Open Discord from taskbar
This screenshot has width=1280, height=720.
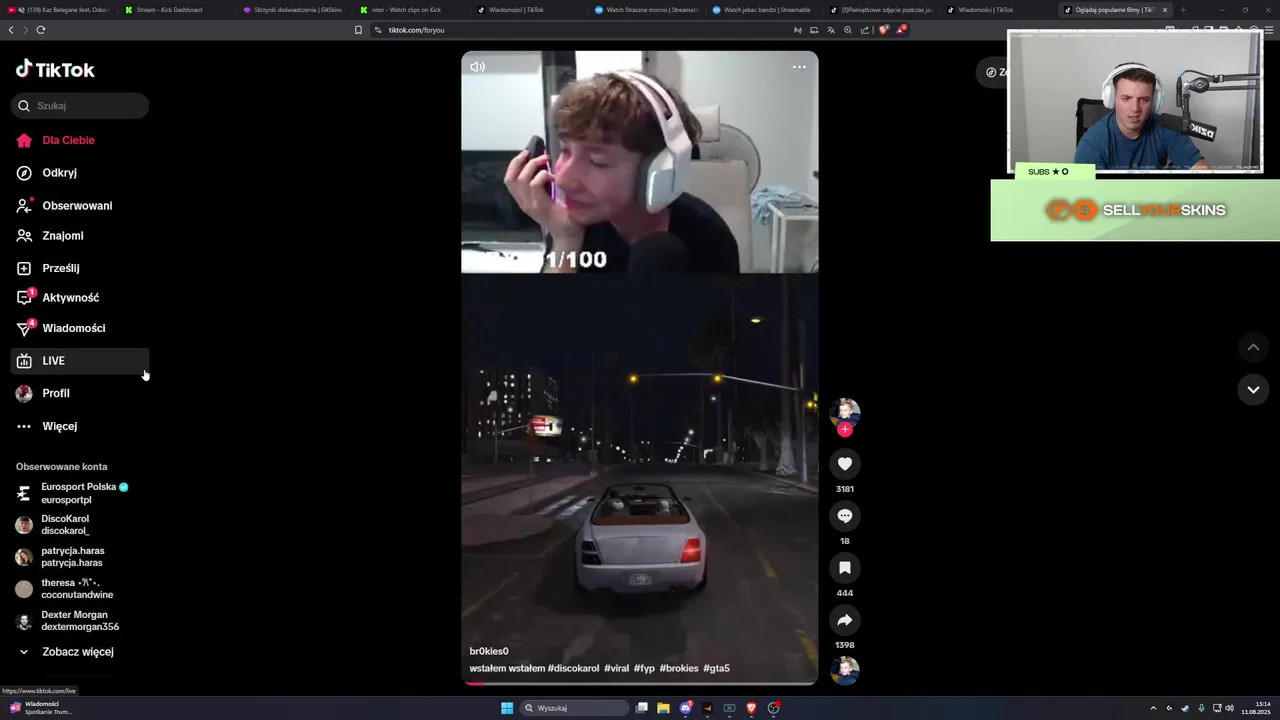(x=685, y=708)
